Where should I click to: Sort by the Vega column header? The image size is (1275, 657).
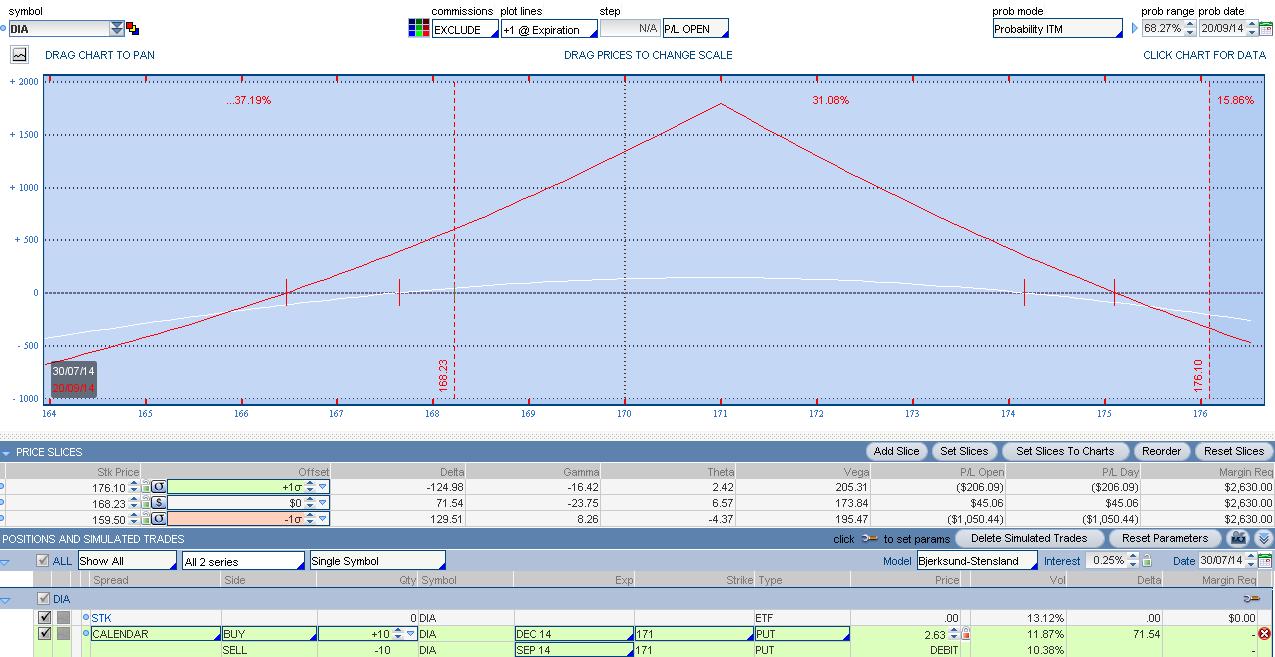tap(855, 472)
